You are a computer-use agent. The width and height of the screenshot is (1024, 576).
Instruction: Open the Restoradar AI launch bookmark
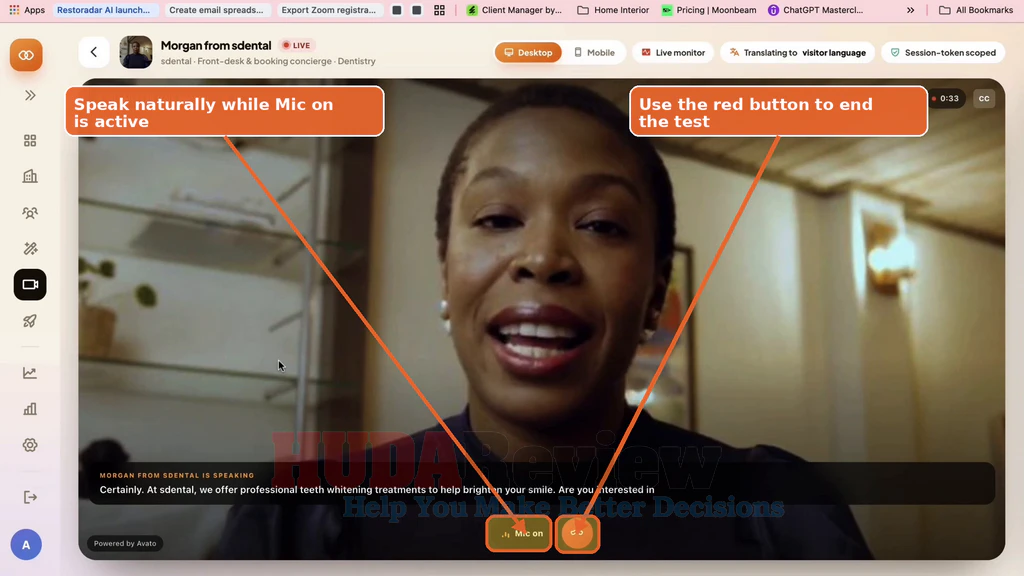[103, 10]
